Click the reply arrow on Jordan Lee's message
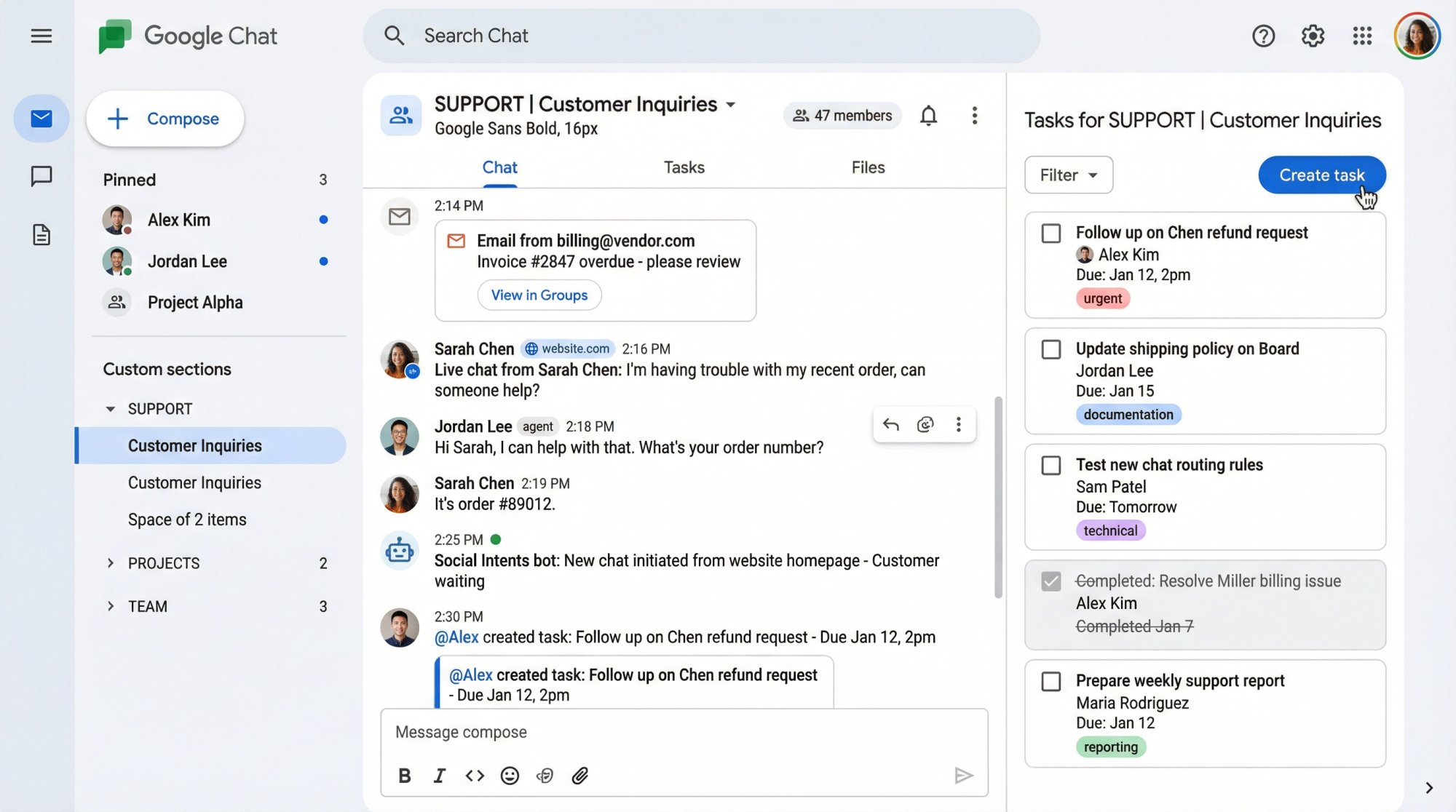1456x812 pixels. 890,424
